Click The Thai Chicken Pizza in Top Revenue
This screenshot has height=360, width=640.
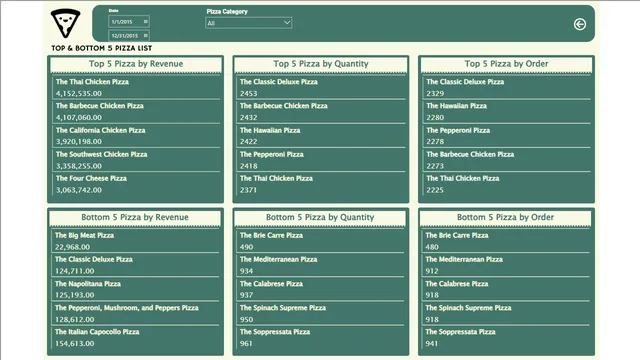[92, 82]
